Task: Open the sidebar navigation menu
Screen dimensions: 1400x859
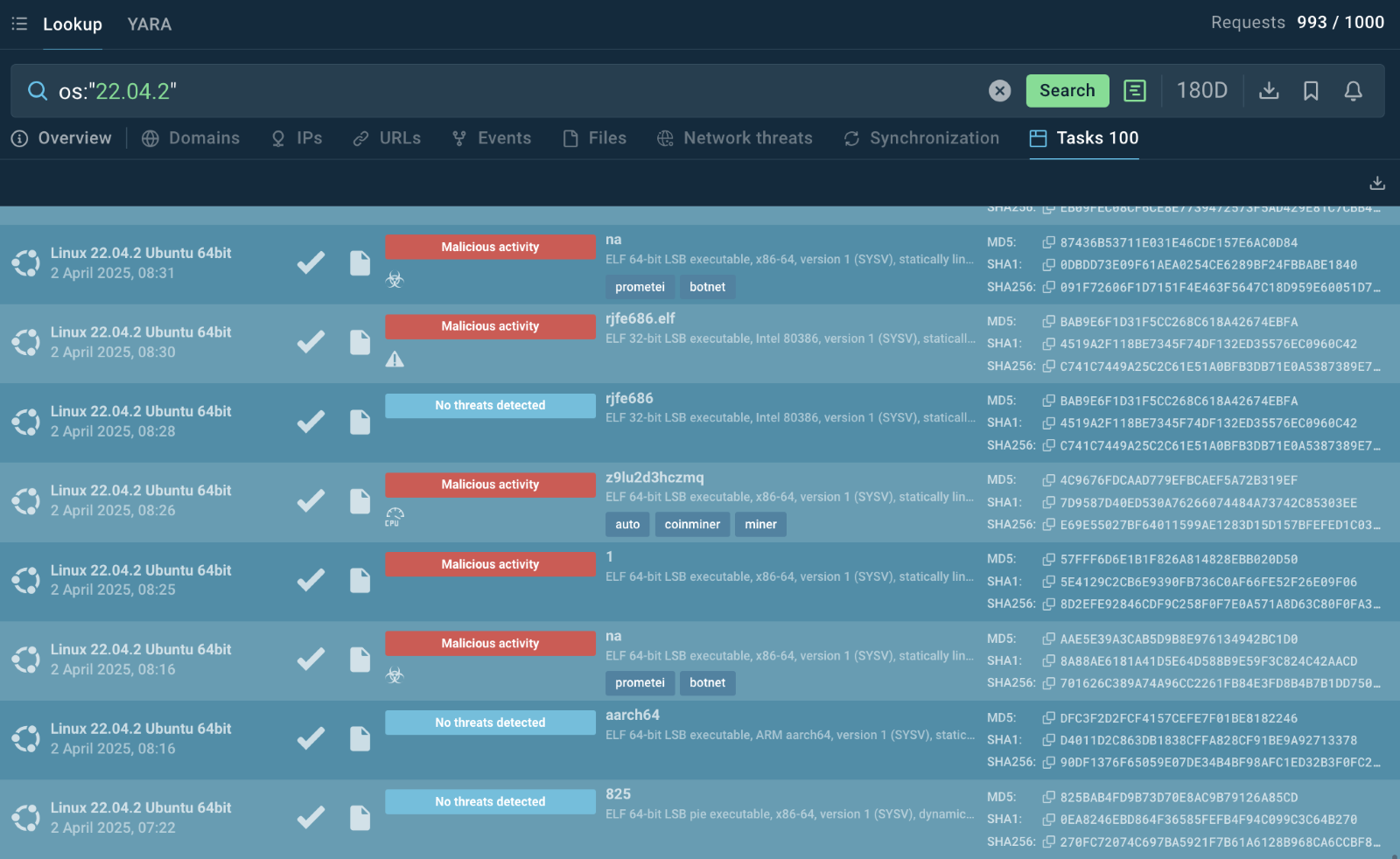Action: coord(19,24)
